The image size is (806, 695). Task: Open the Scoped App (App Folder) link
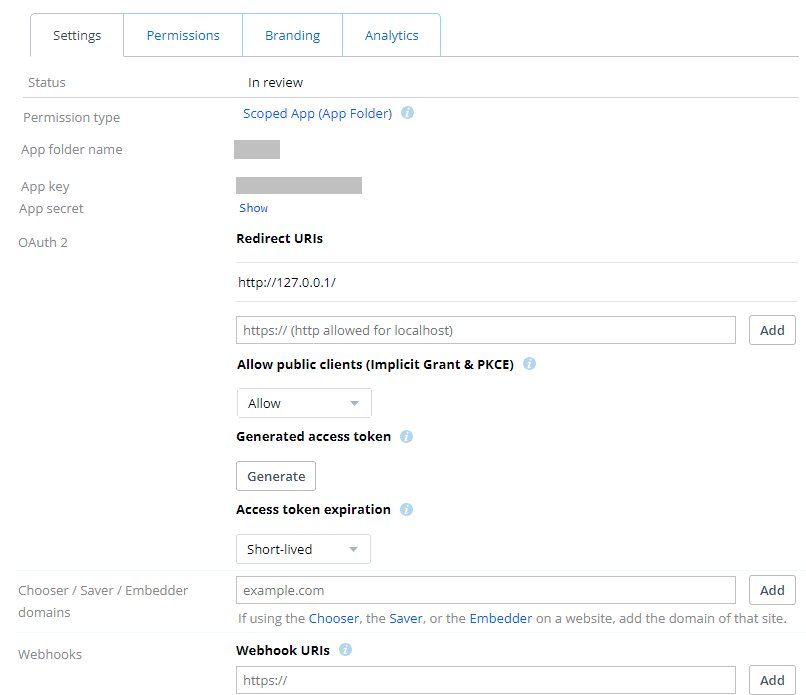tap(317, 113)
